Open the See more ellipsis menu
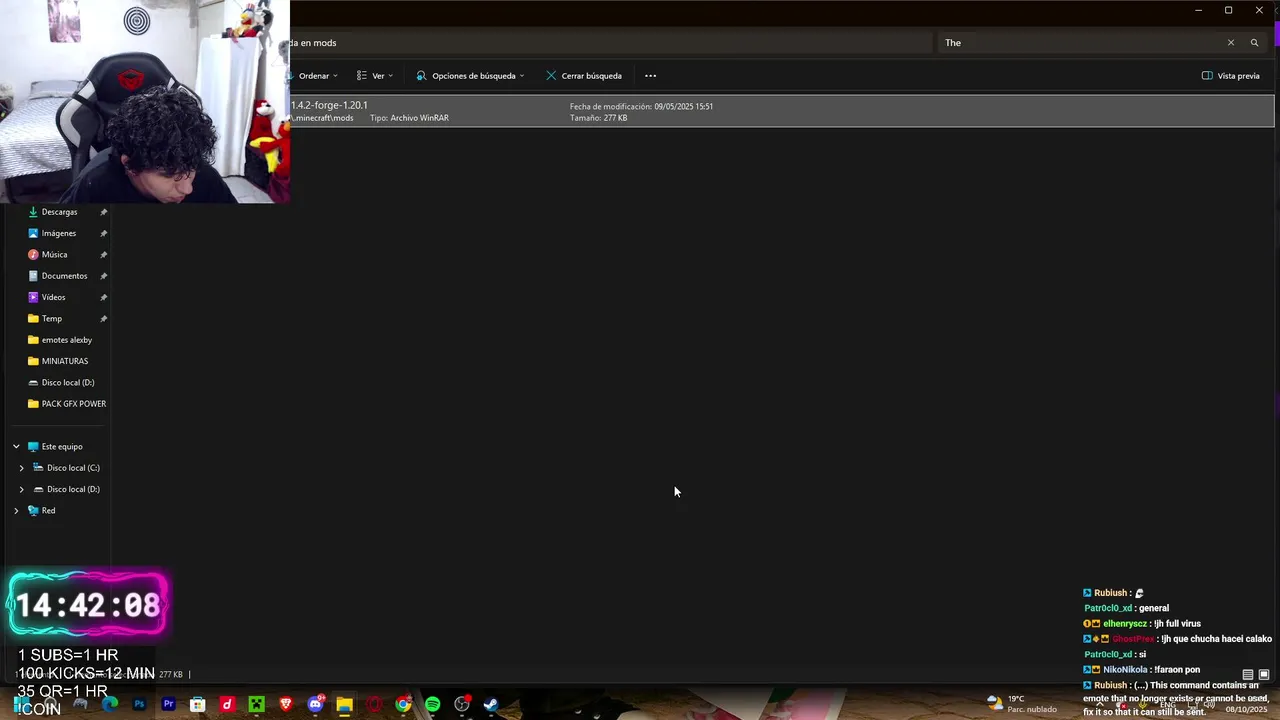Viewport: 1280px width, 720px height. 650,76
